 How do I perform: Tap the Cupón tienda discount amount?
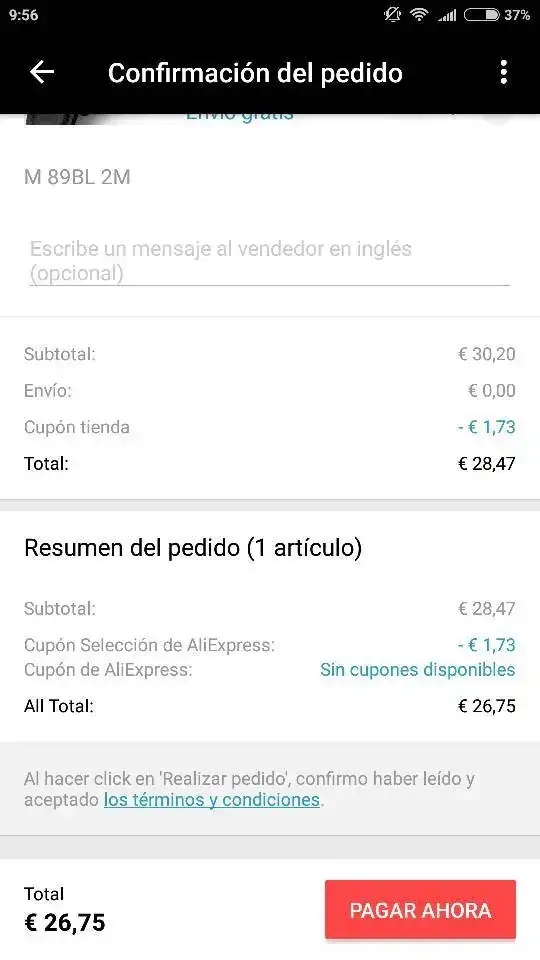point(486,427)
